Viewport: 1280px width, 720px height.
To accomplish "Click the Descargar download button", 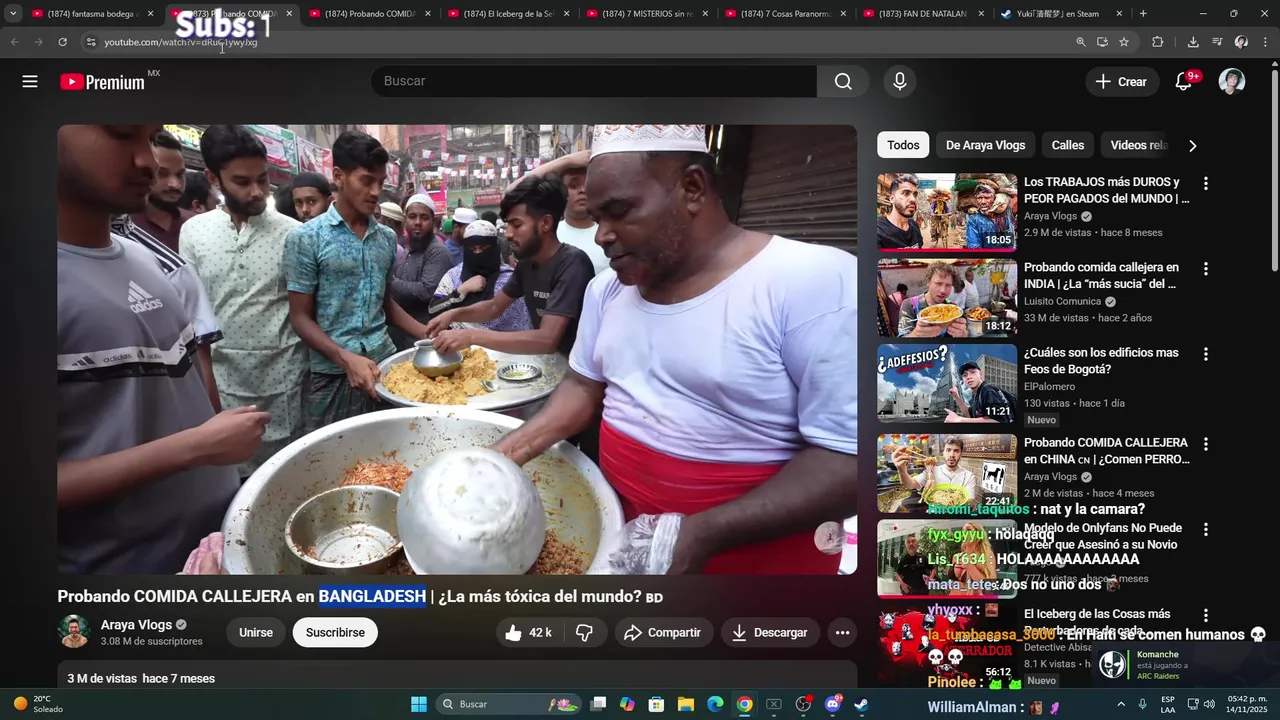I will [770, 633].
